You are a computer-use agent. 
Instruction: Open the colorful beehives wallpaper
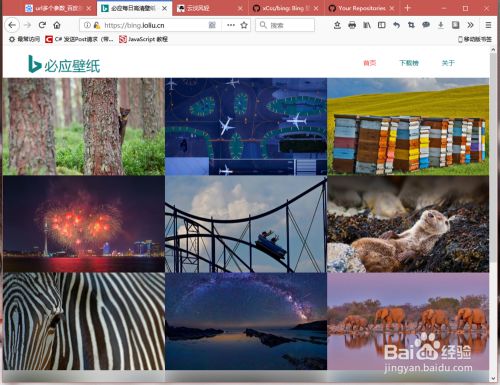(408, 126)
